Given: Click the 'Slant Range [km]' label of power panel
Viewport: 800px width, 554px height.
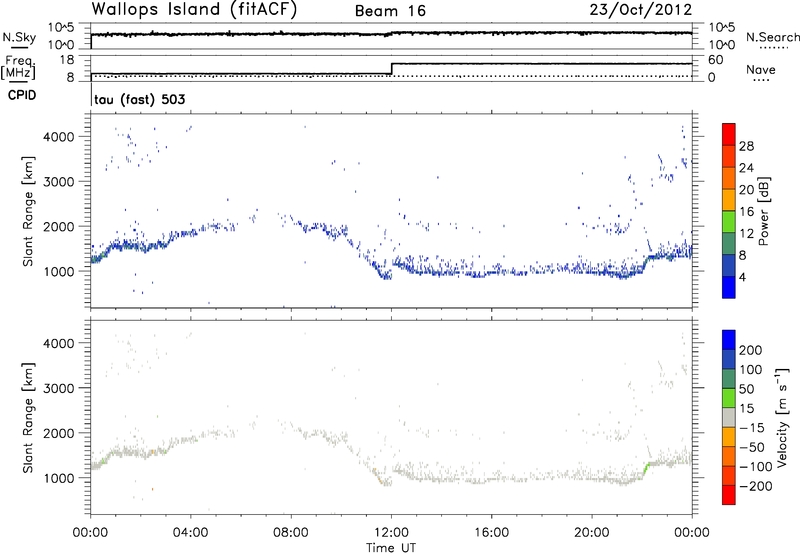Looking at the screenshot, I should point(28,211).
